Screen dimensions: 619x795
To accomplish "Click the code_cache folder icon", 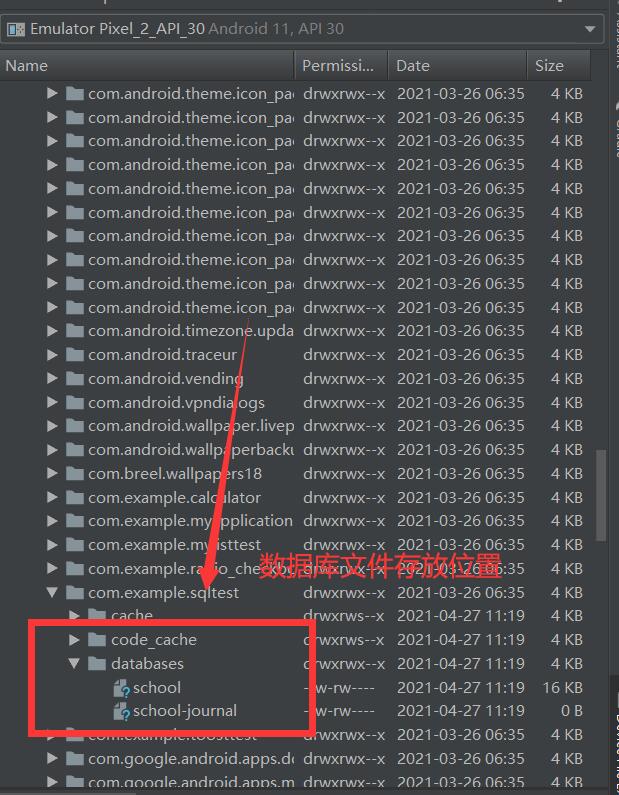I will (x=97, y=640).
